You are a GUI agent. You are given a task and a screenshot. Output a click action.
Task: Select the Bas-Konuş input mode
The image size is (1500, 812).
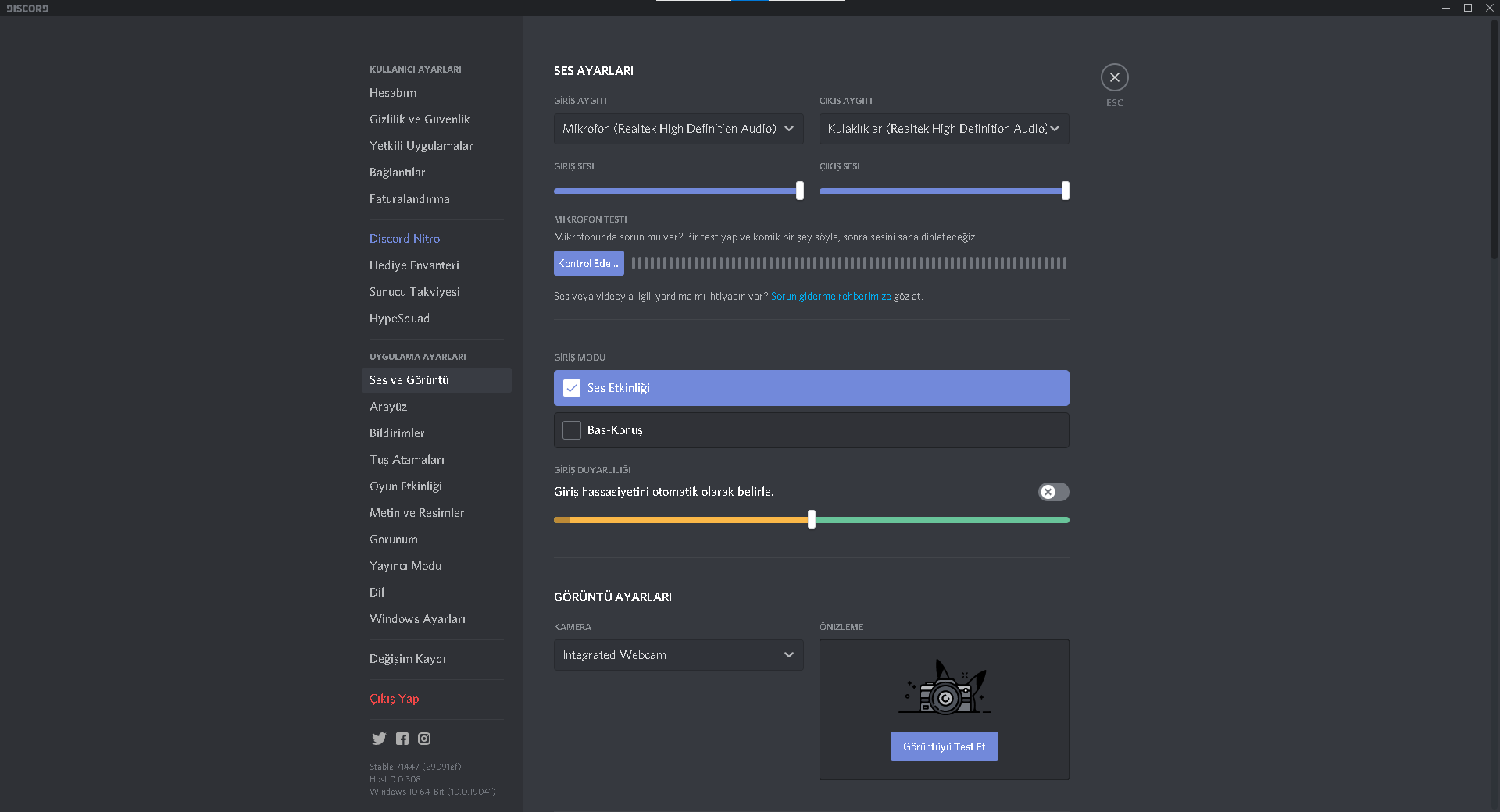tap(812, 430)
